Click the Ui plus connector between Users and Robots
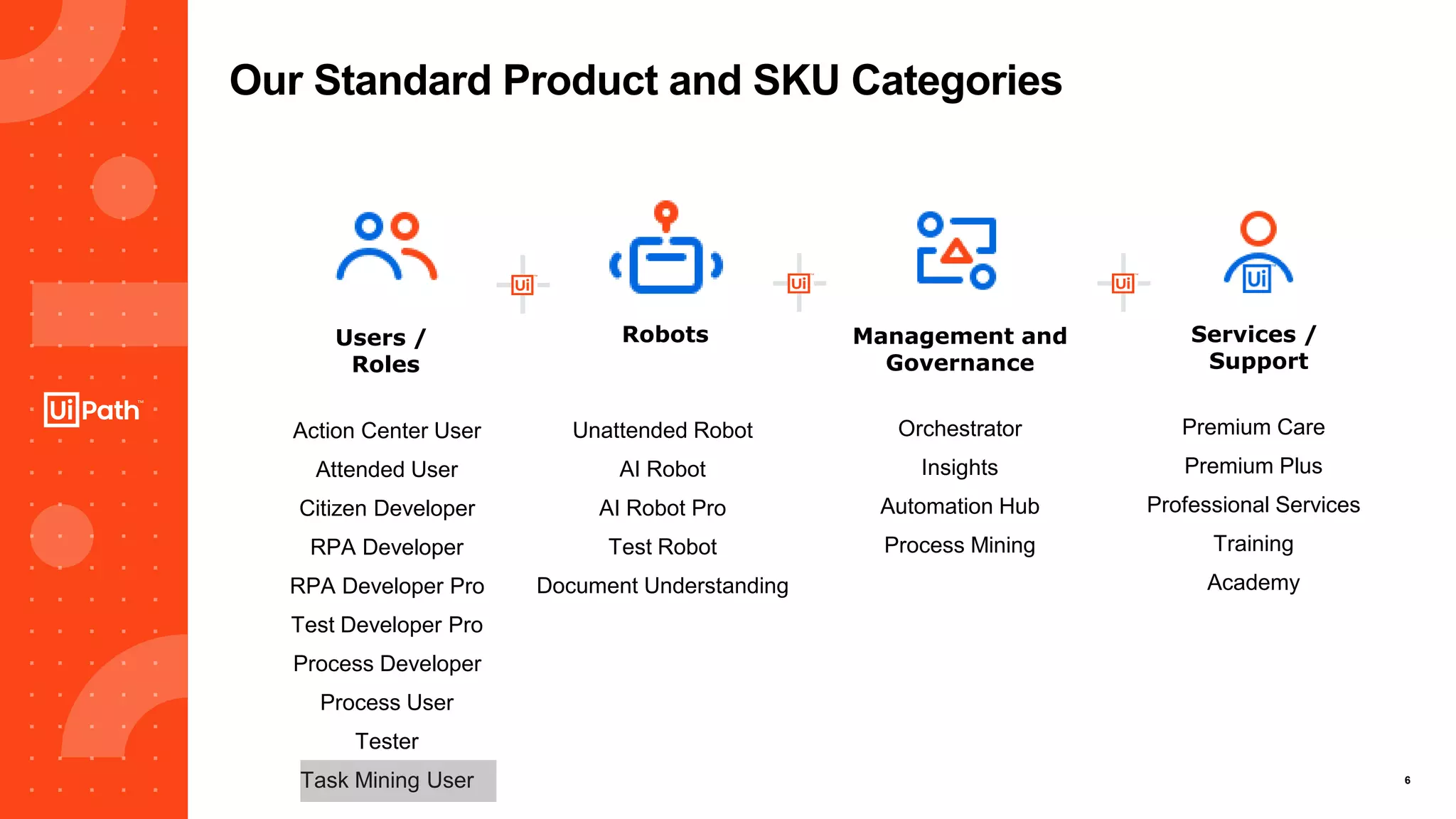 523,284
